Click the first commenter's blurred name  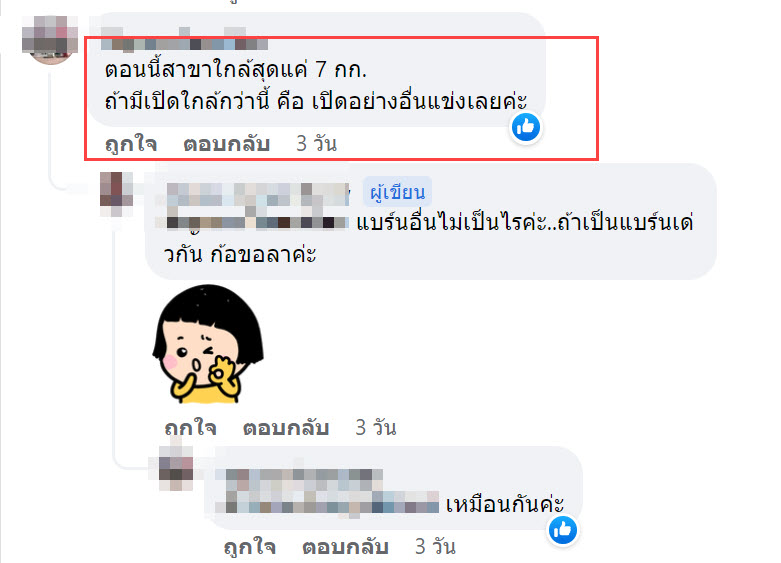pos(184,39)
